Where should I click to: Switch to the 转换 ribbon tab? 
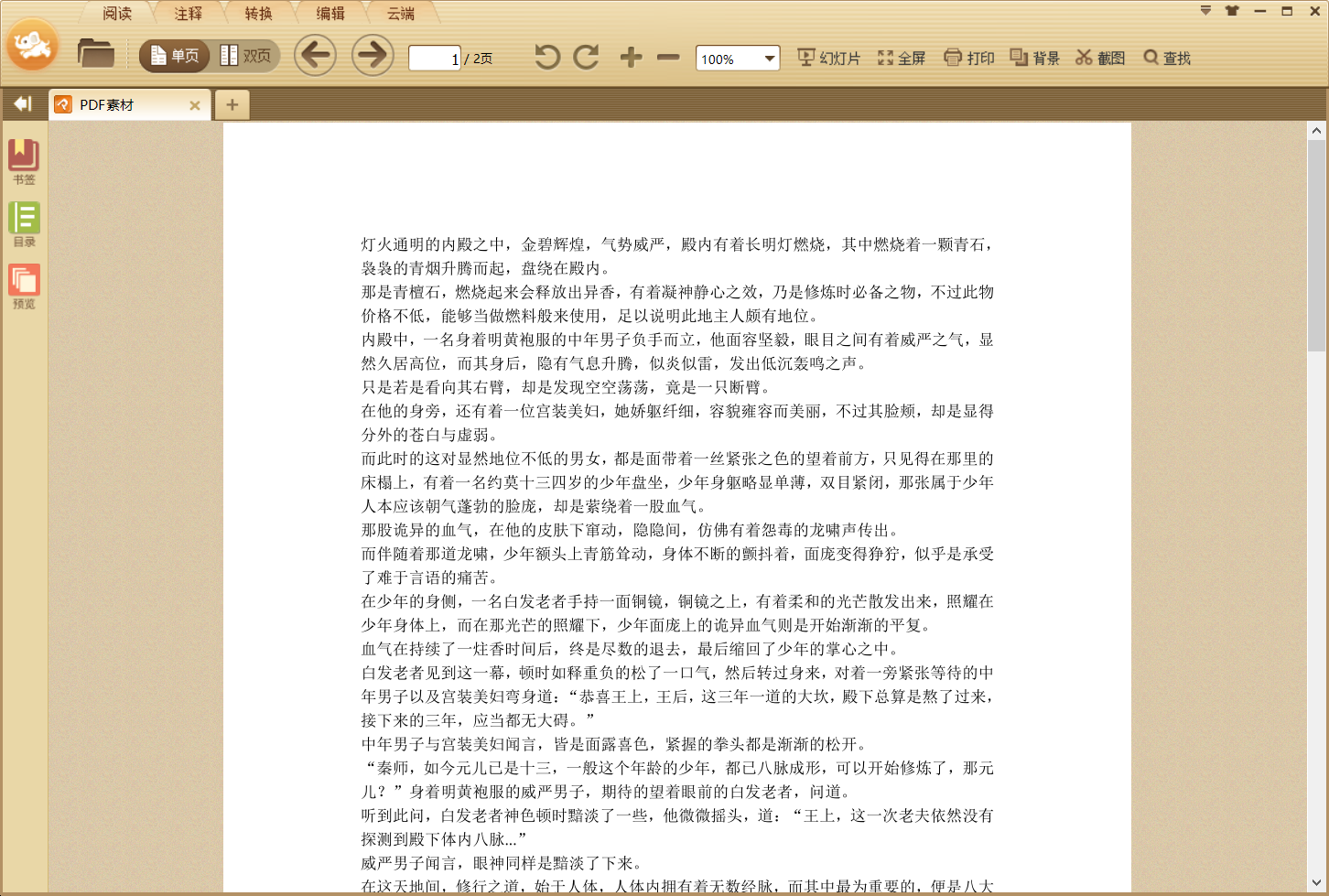coord(257,14)
